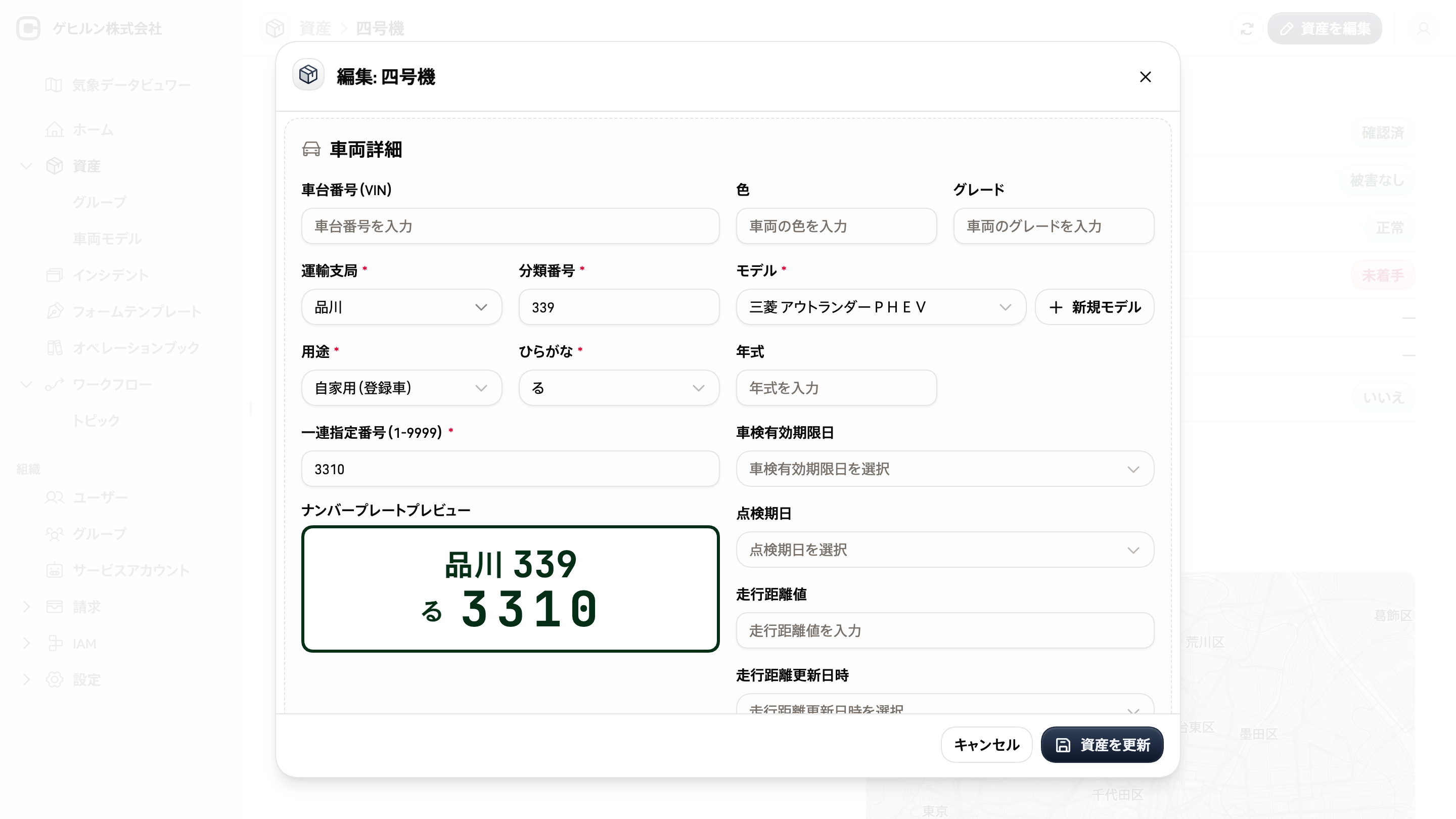Collapse the 資産 sidebar section chevron
The height and width of the screenshot is (819, 1456).
[x=26, y=166]
